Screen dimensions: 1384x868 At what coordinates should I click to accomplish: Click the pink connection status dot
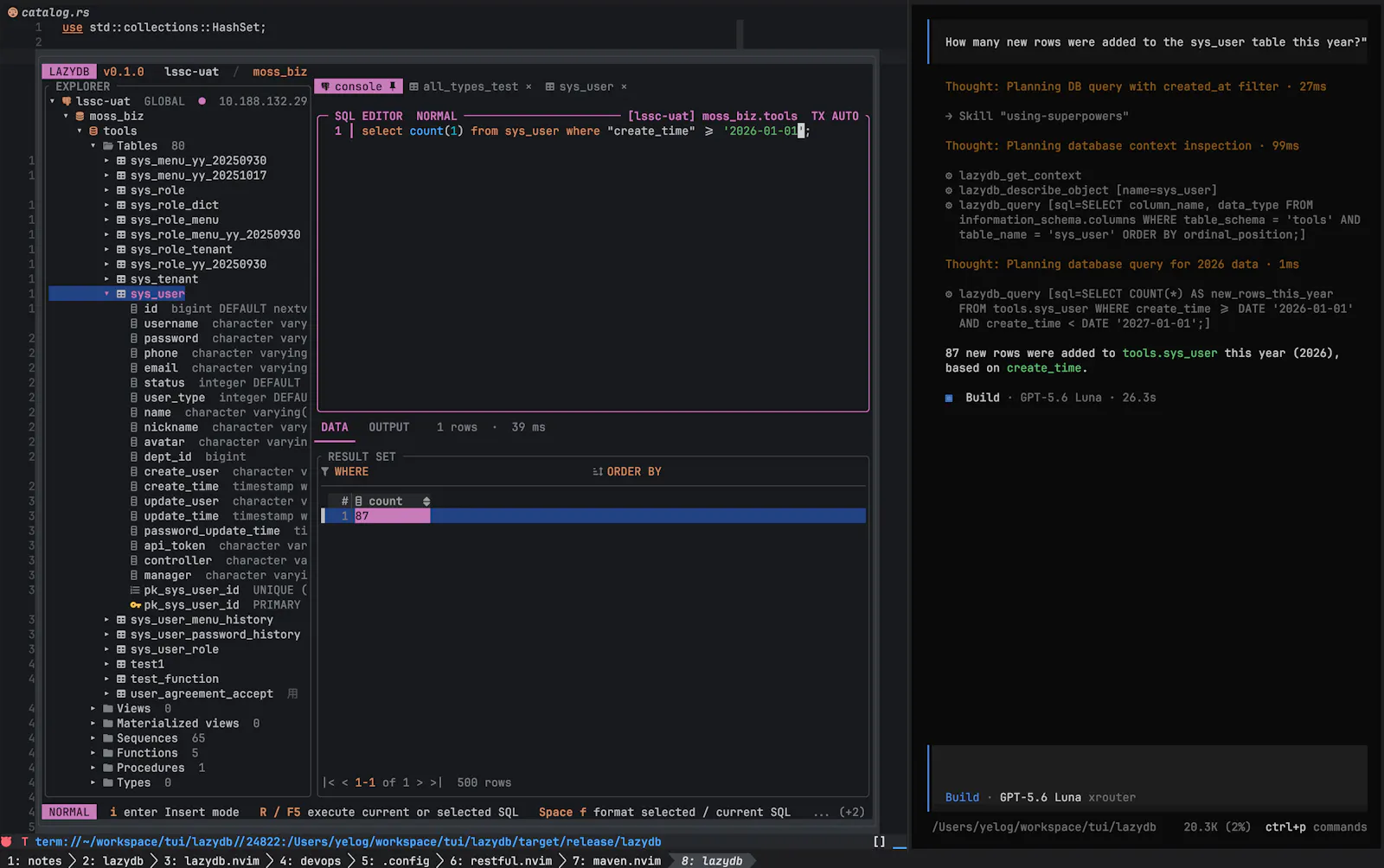point(202,101)
